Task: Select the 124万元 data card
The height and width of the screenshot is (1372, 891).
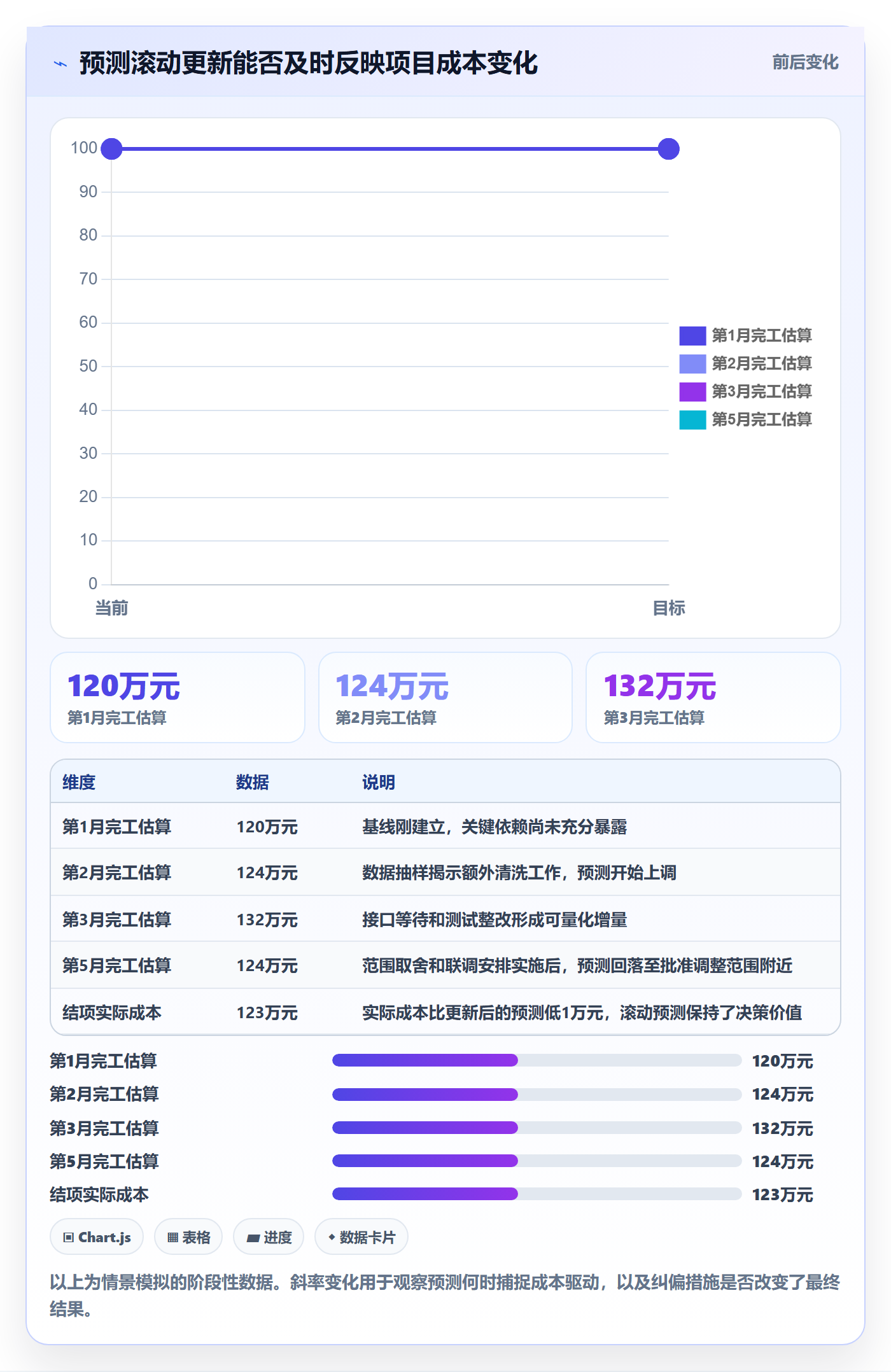Action: pos(445,697)
